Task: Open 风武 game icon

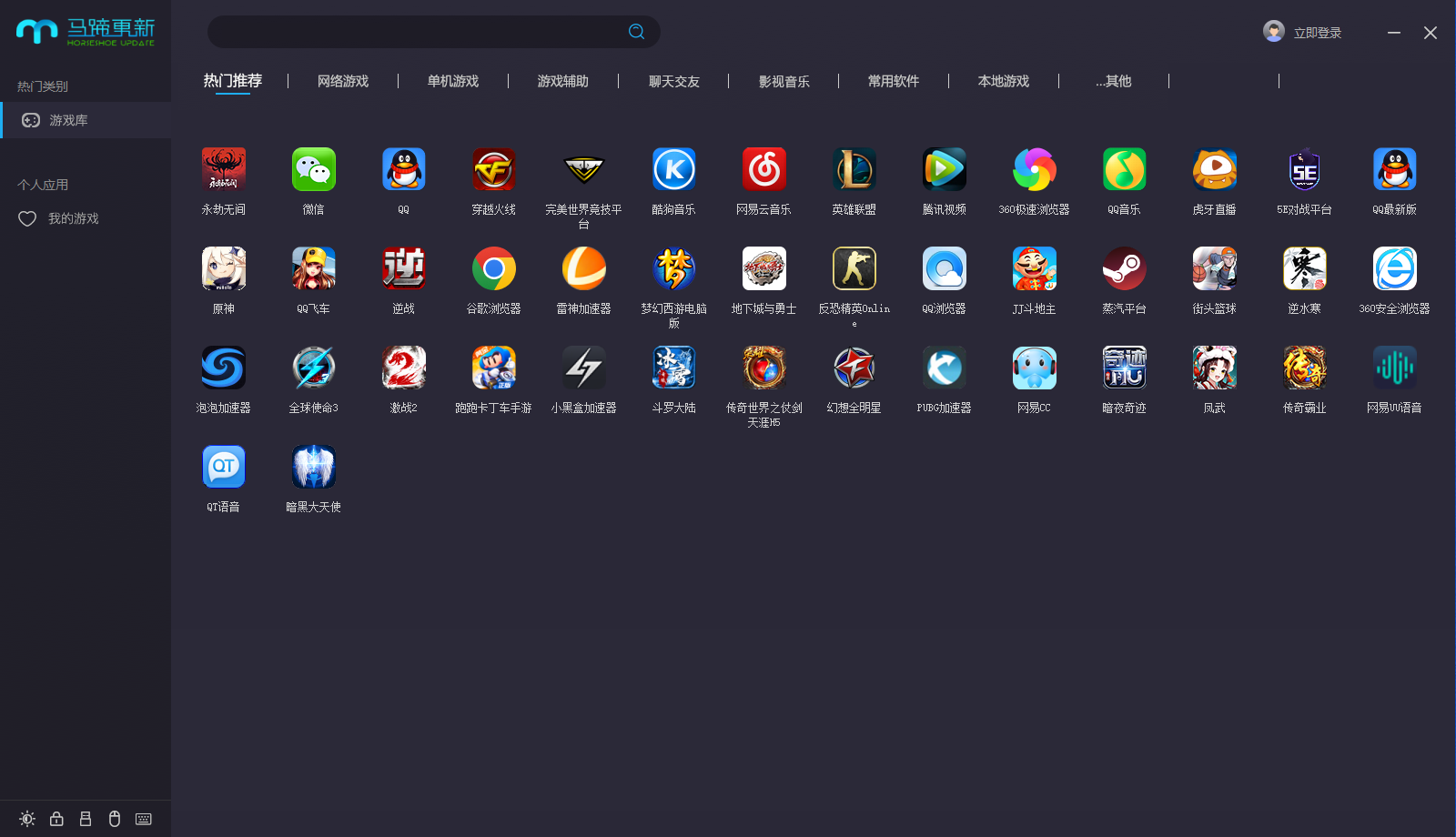Action: point(1214,368)
